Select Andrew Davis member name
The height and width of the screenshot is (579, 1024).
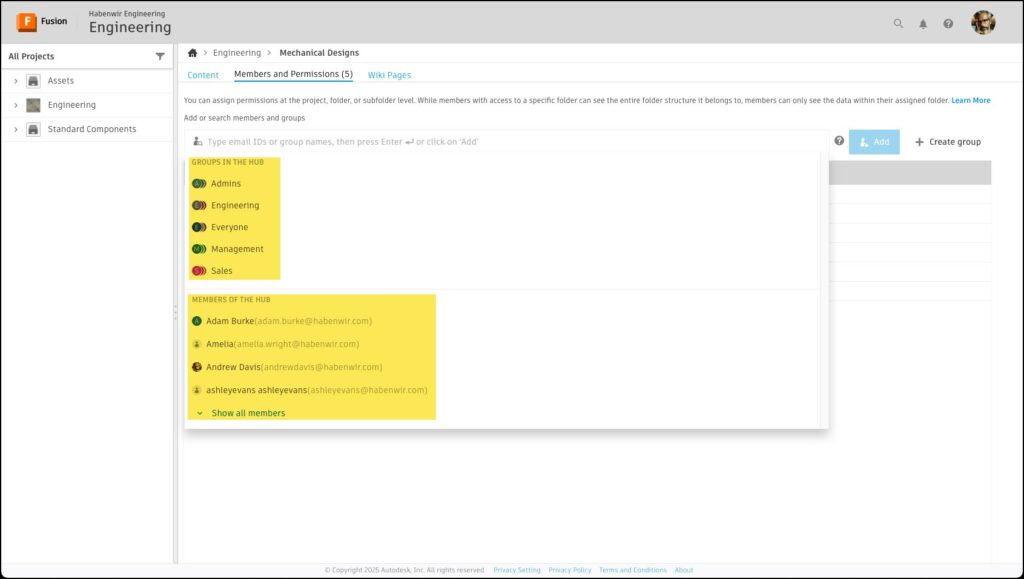point(233,368)
